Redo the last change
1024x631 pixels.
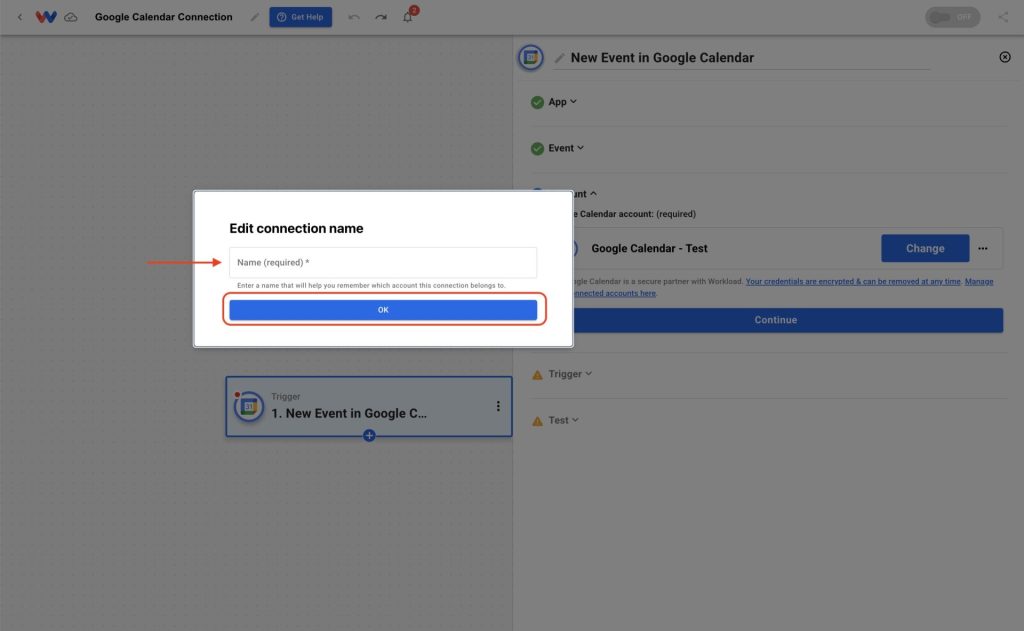pyautogui.click(x=381, y=17)
